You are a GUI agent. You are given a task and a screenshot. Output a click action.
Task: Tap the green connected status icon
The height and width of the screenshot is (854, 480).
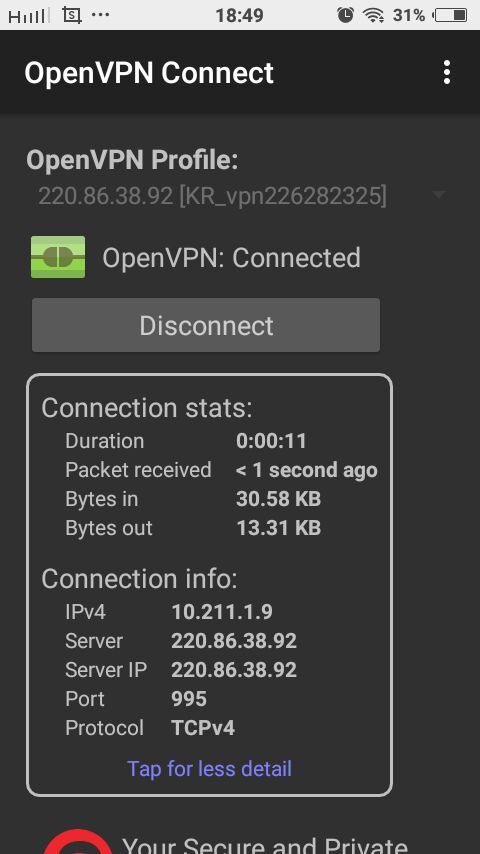pyautogui.click(x=58, y=257)
